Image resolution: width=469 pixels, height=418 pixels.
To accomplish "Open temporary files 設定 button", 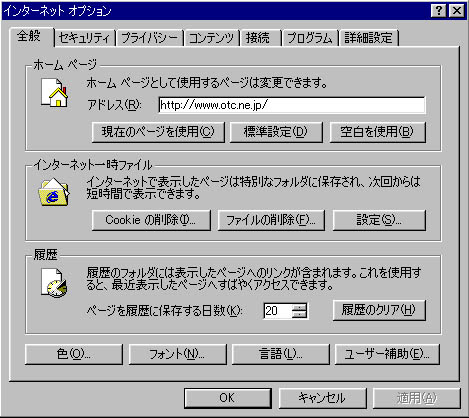I will [379, 220].
